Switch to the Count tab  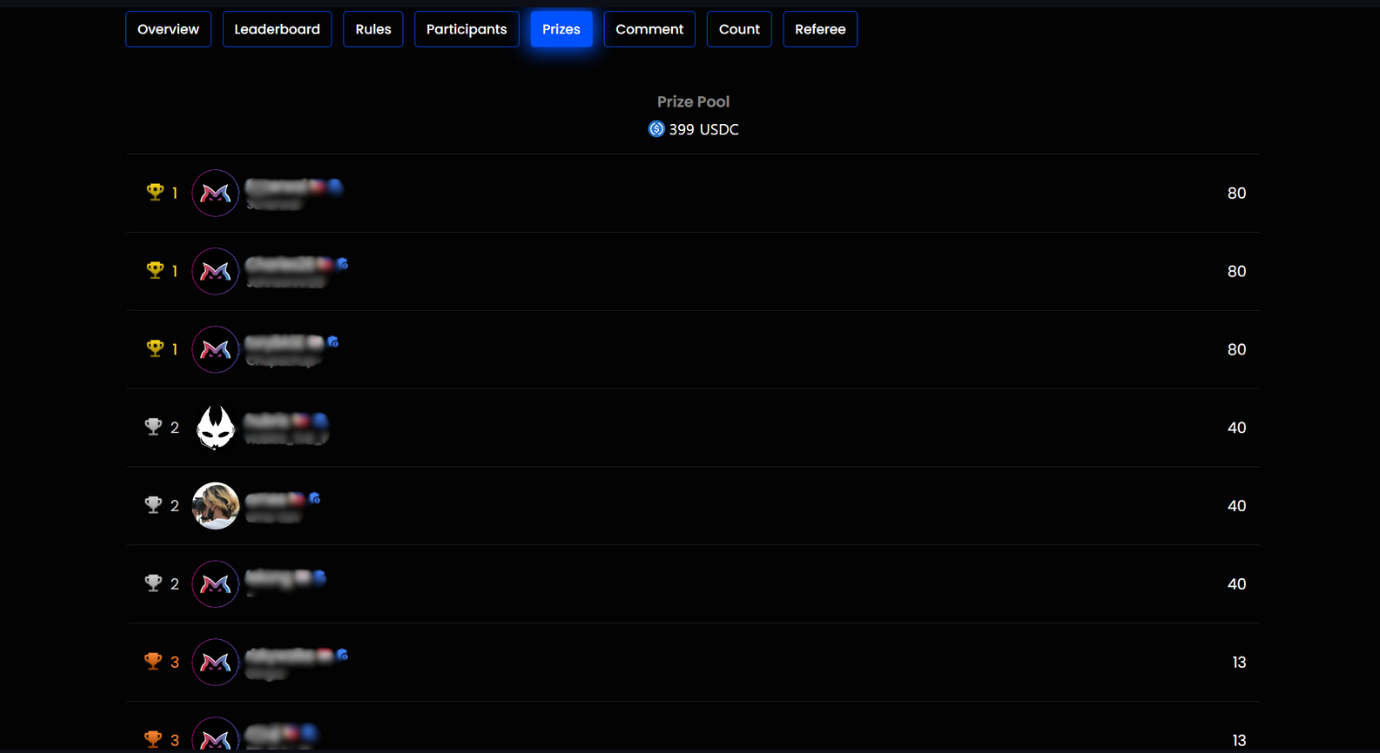pos(739,29)
